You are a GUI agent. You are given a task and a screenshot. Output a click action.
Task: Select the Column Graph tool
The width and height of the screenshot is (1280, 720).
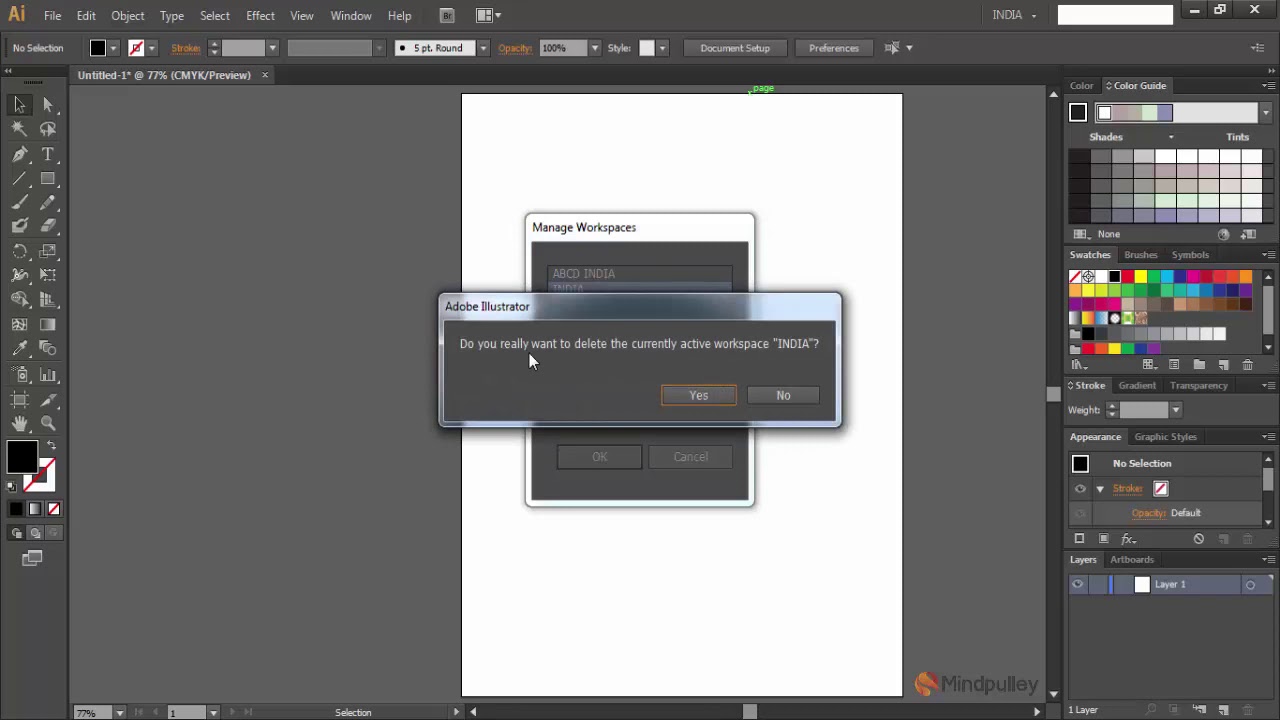click(48, 375)
